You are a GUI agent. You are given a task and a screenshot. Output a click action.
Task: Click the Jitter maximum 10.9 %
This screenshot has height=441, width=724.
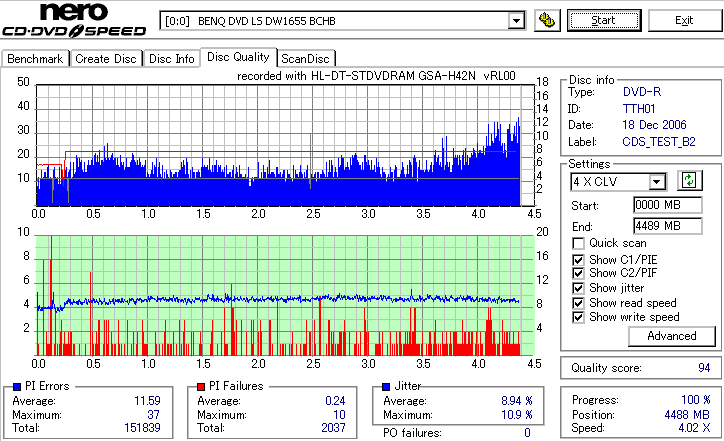517,415
